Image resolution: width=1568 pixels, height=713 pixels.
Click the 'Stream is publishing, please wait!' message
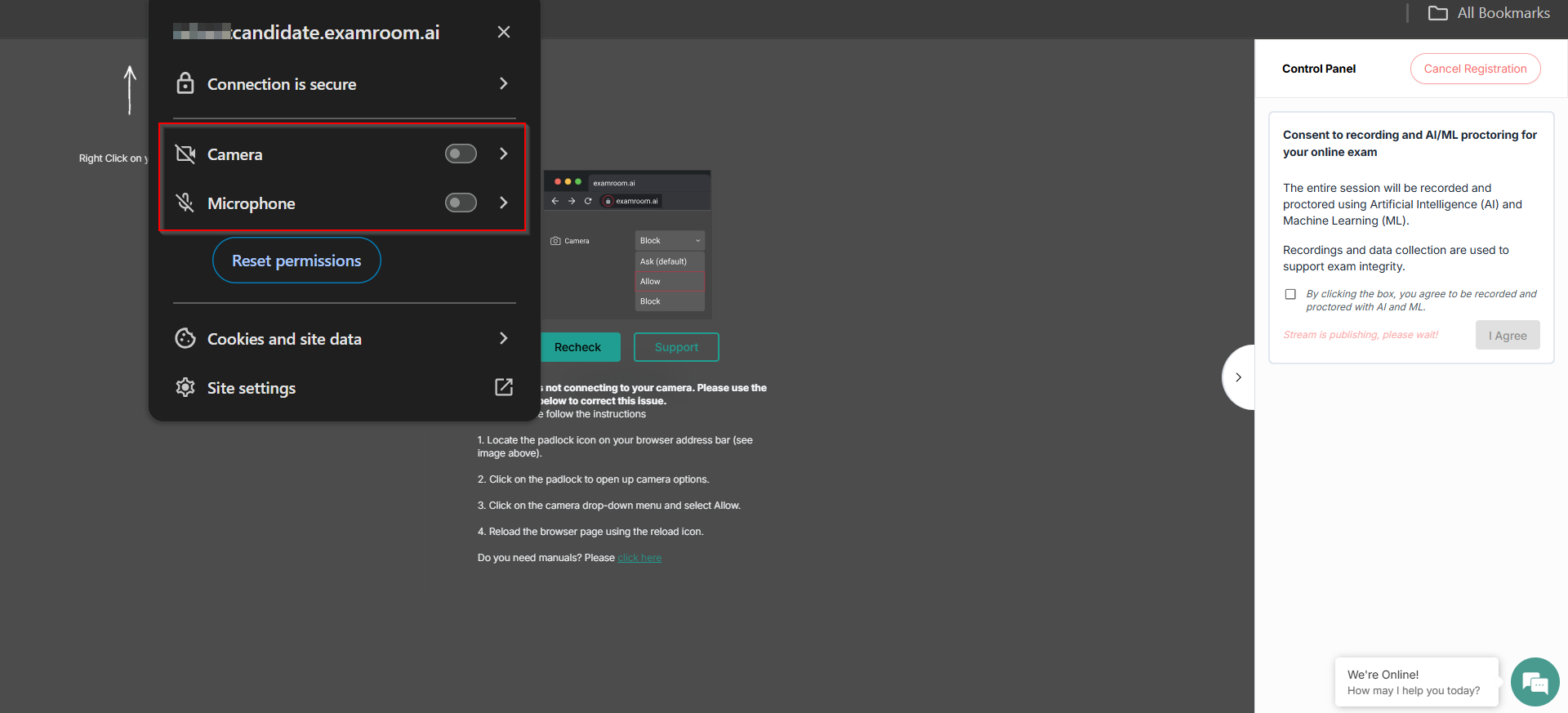(1361, 335)
